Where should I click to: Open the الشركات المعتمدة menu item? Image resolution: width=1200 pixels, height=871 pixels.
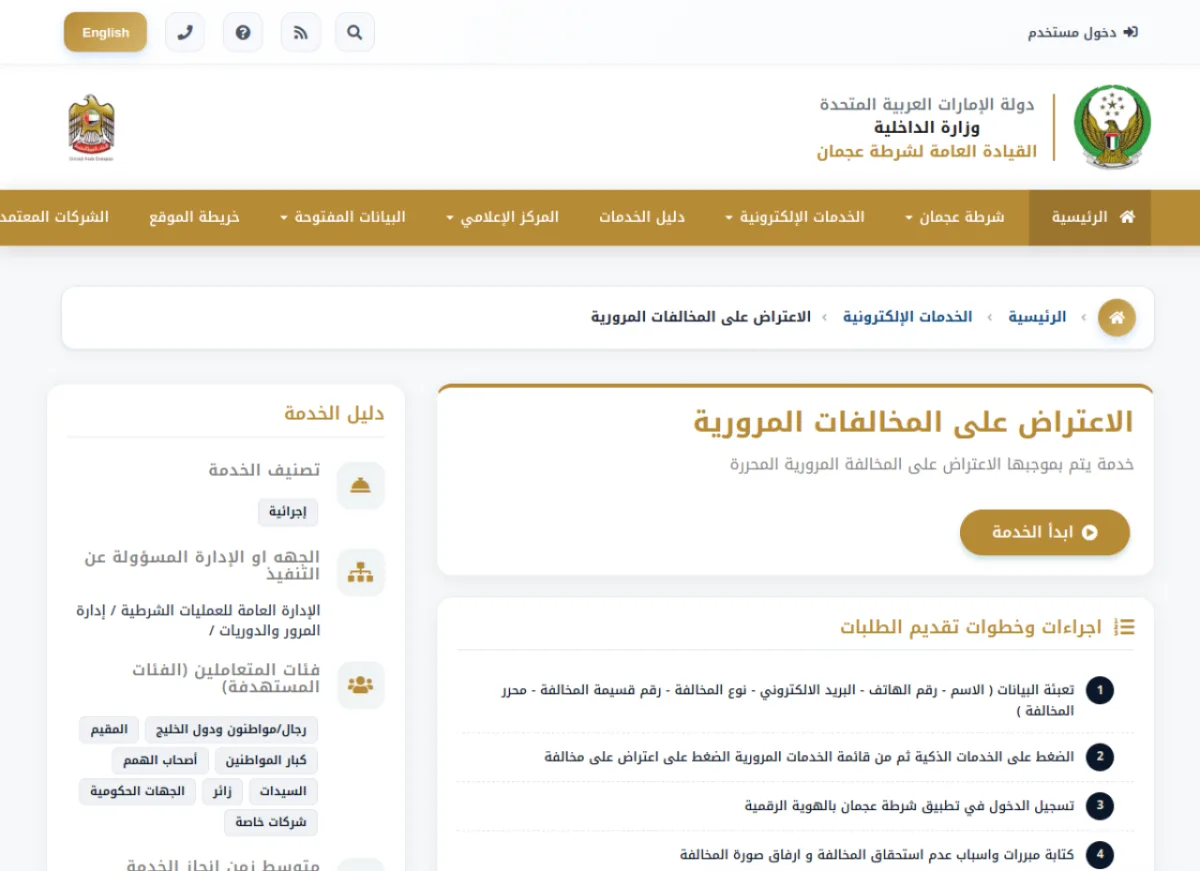54,217
